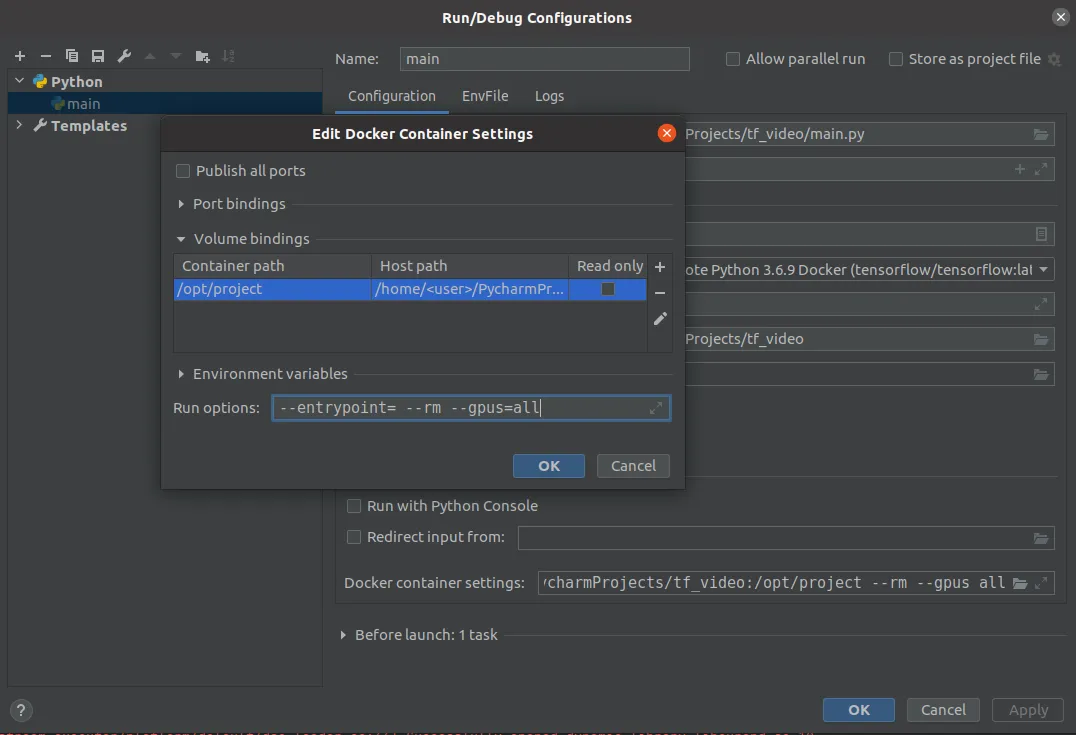Edit the /opt/project volume binding
The width and height of the screenshot is (1076, 735).
(x=660, y=319)
